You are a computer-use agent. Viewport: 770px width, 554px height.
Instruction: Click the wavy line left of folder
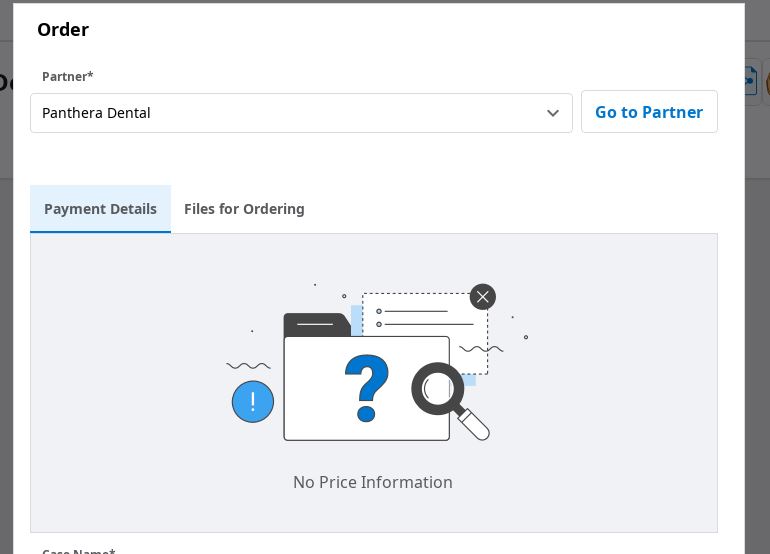pyautogui.click(x=248, y=366)
